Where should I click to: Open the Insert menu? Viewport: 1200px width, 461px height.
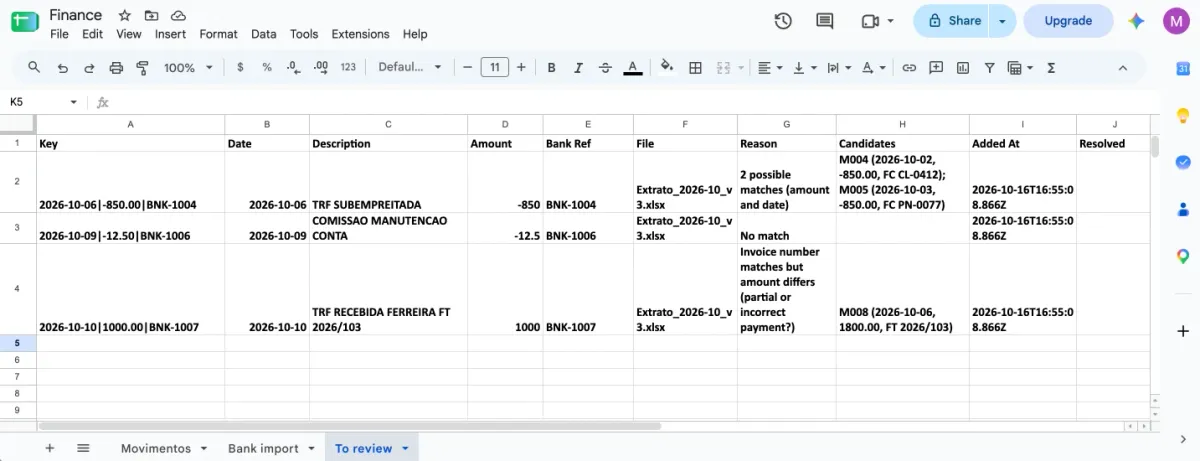(171, 34)
